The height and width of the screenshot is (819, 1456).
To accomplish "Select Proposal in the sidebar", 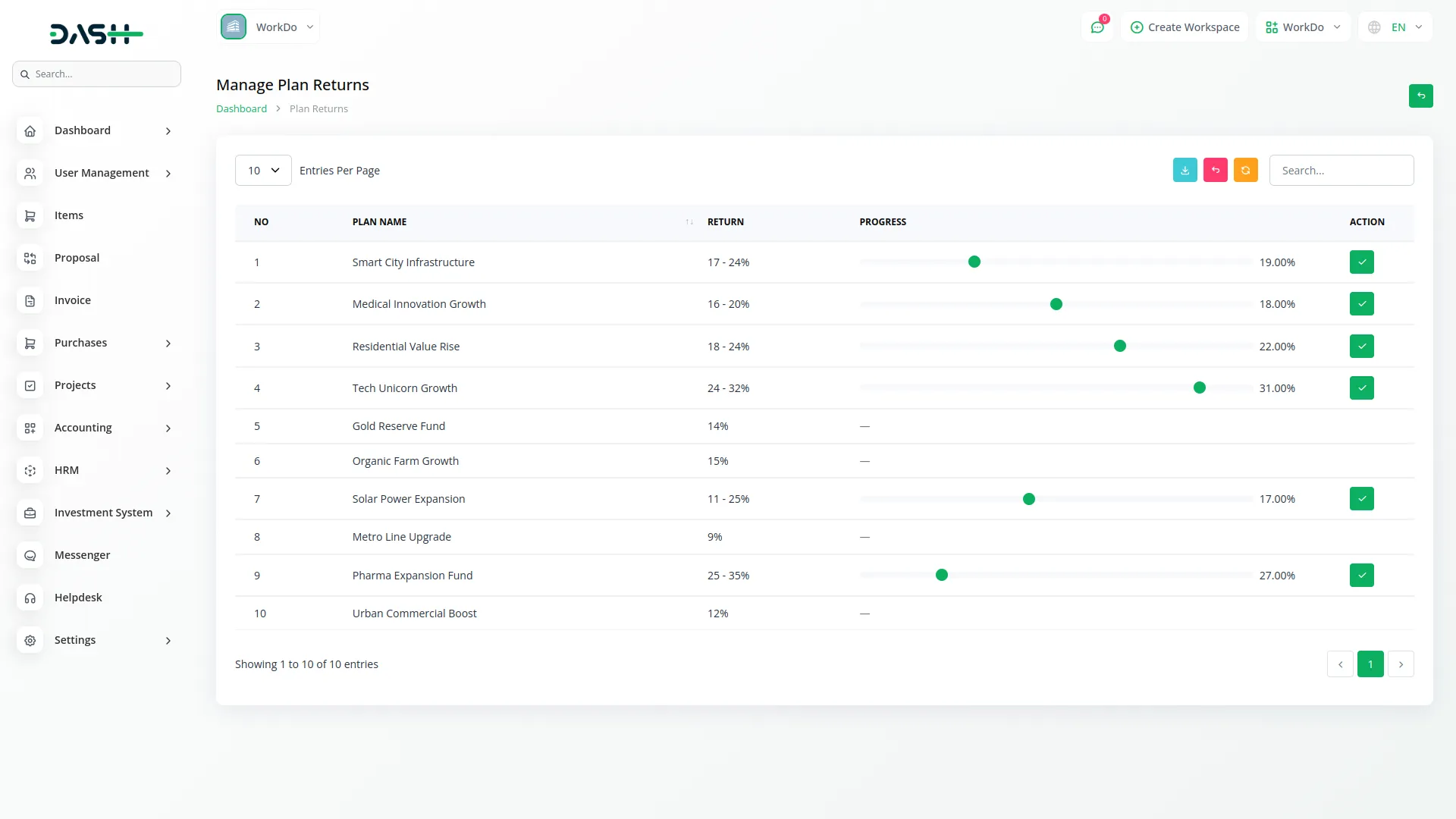I will (77, 259).
